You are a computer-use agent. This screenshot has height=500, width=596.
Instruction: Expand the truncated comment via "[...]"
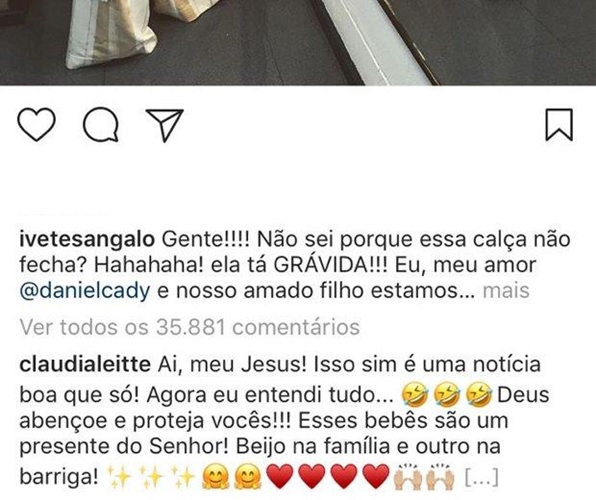pos(482,477)
